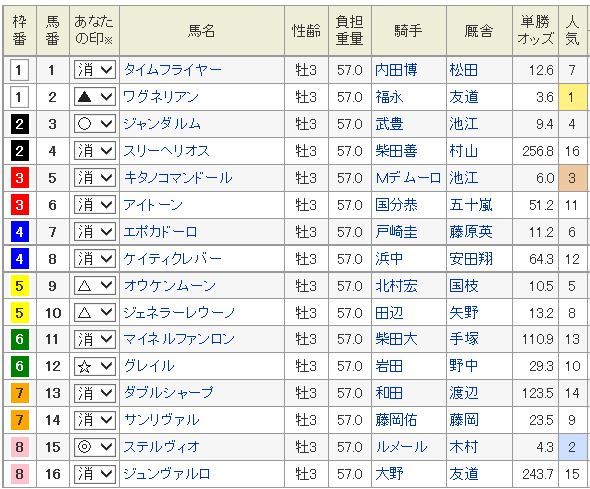Click the 単勝オッズ column header
The width and height of the screenshot is (590, 489).
[535, 30]
